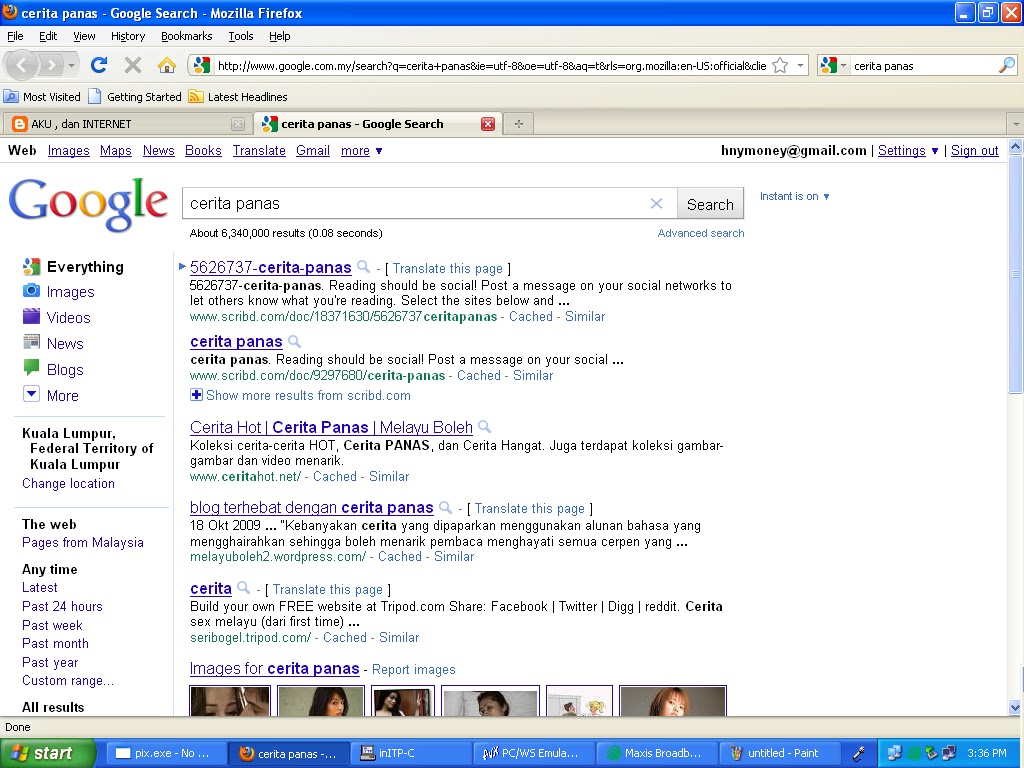The height and width of the screenshot is (768, 1024).
Task: Click the Search button
Action: tap(710, 204)
